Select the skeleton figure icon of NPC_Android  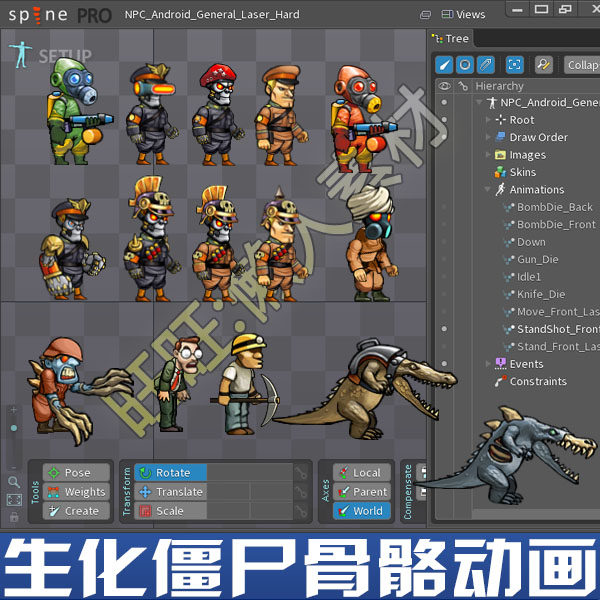[491, 103]
